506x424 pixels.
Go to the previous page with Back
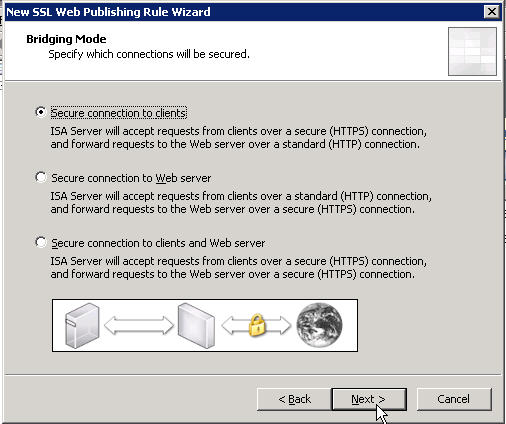294,399
